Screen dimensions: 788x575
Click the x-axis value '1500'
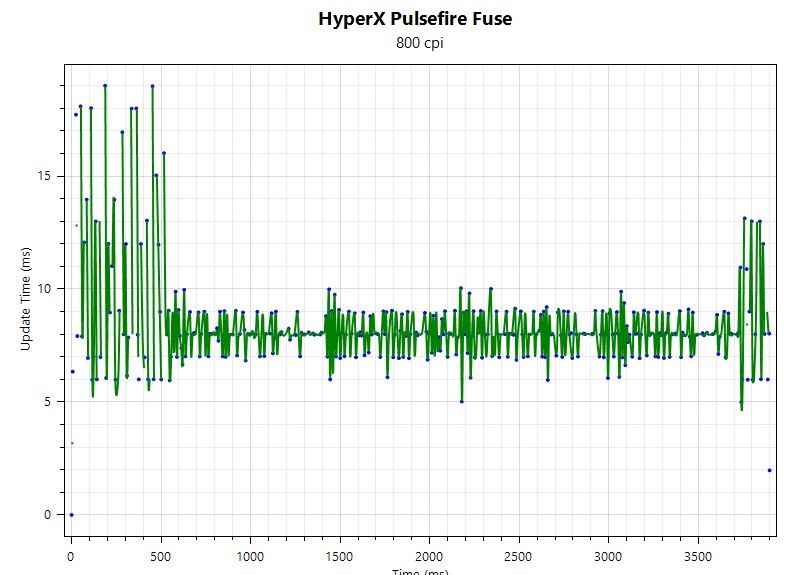(340, 557)
